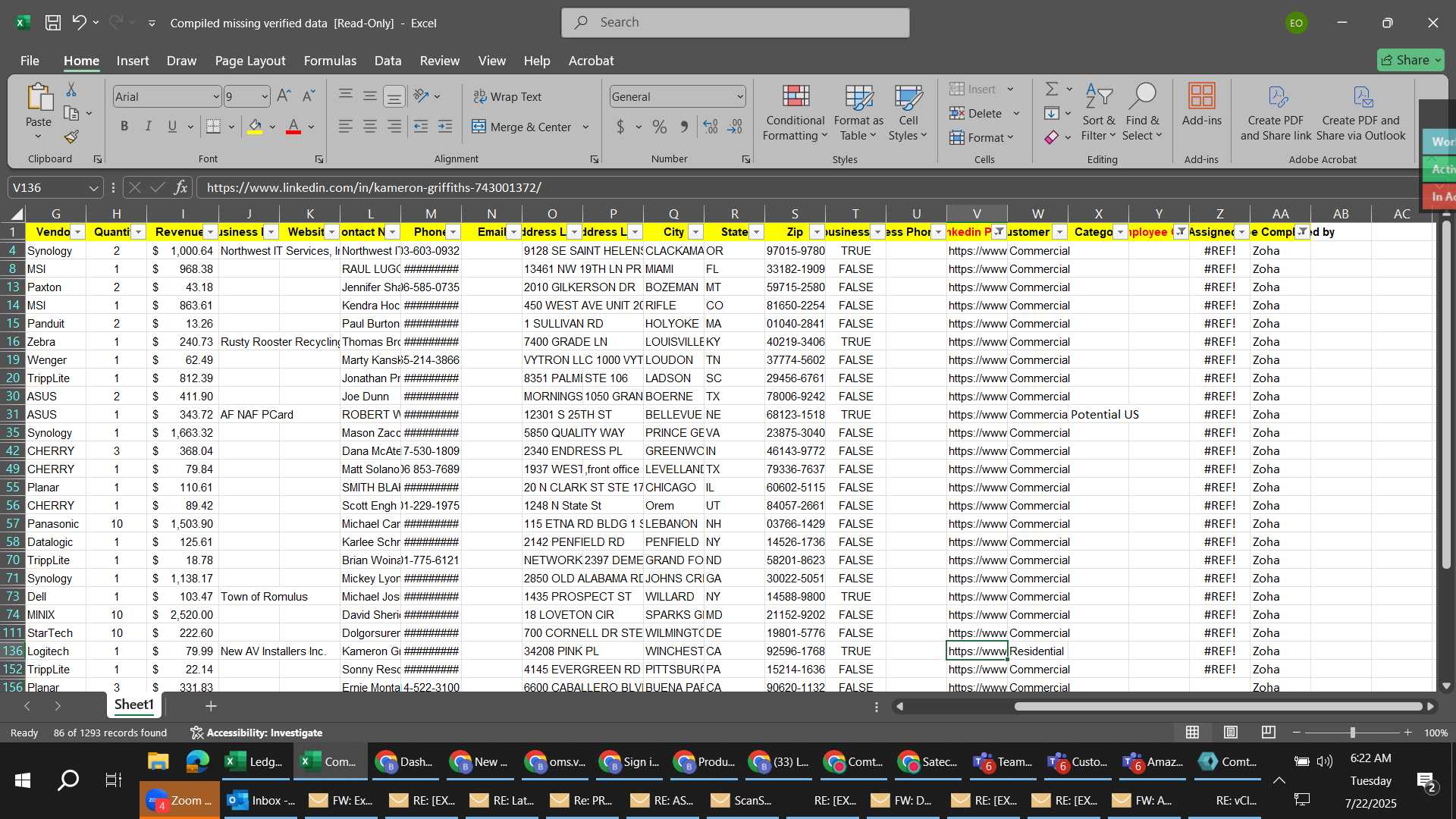The width and height of the screenshot is (1456, 819).
Task: Apply red Font Color swatch
Action: pos(293,127)
